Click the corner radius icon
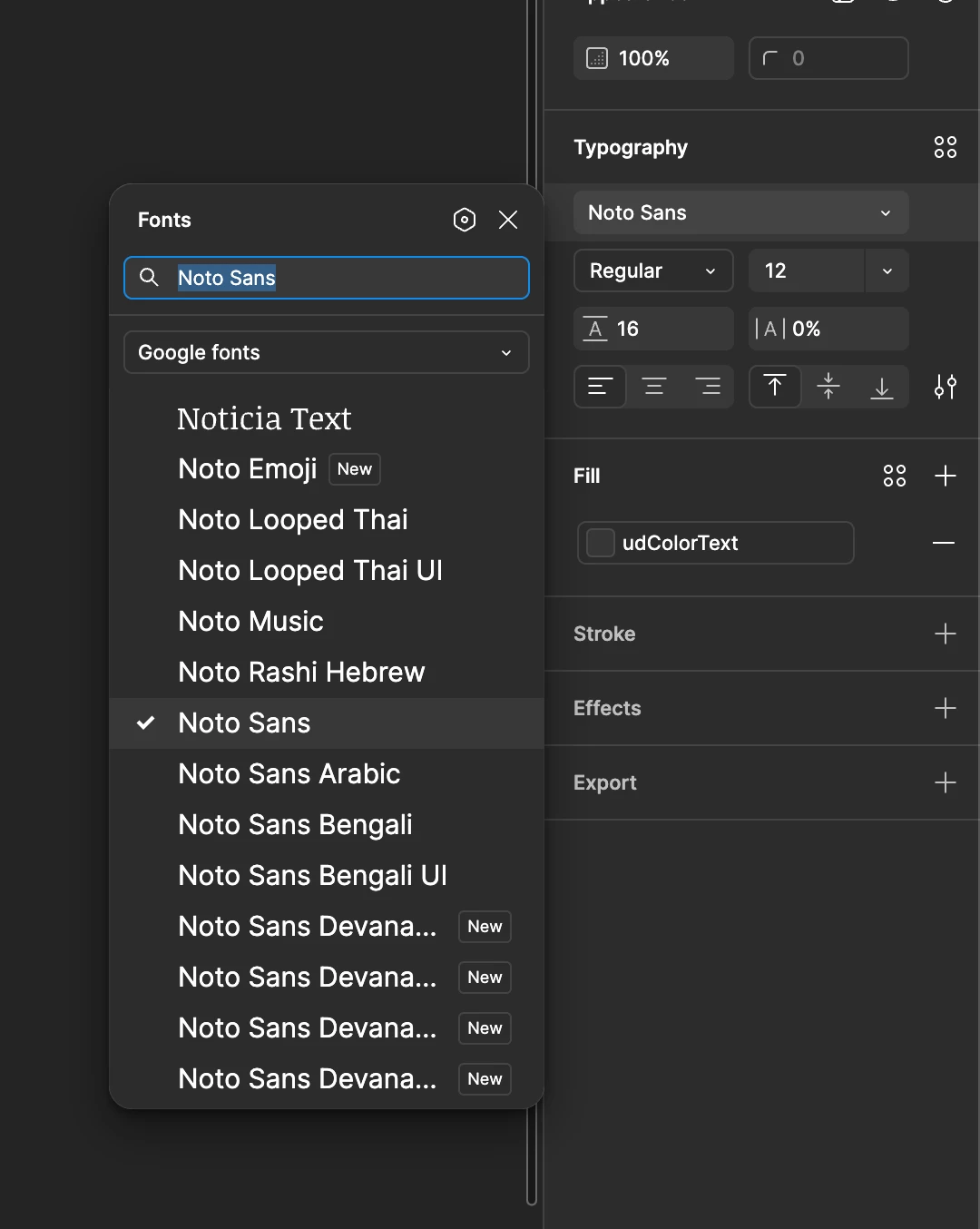 [770, 58]
